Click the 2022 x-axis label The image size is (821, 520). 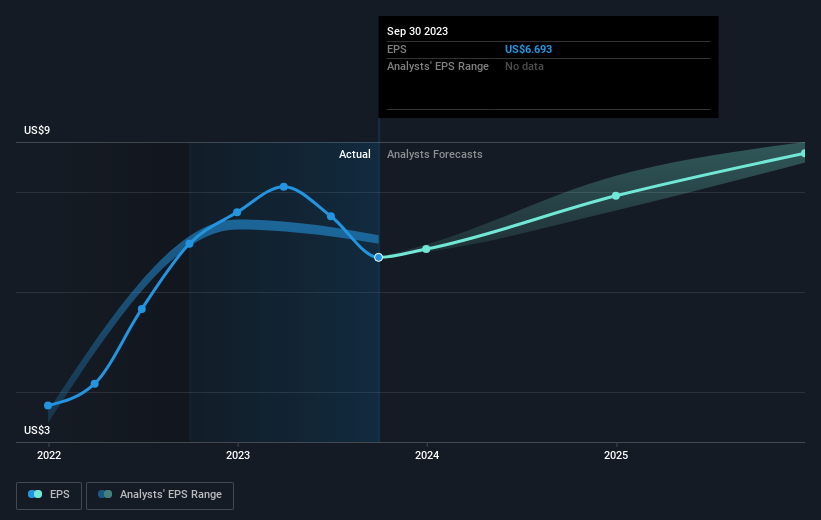click(49, 455)
